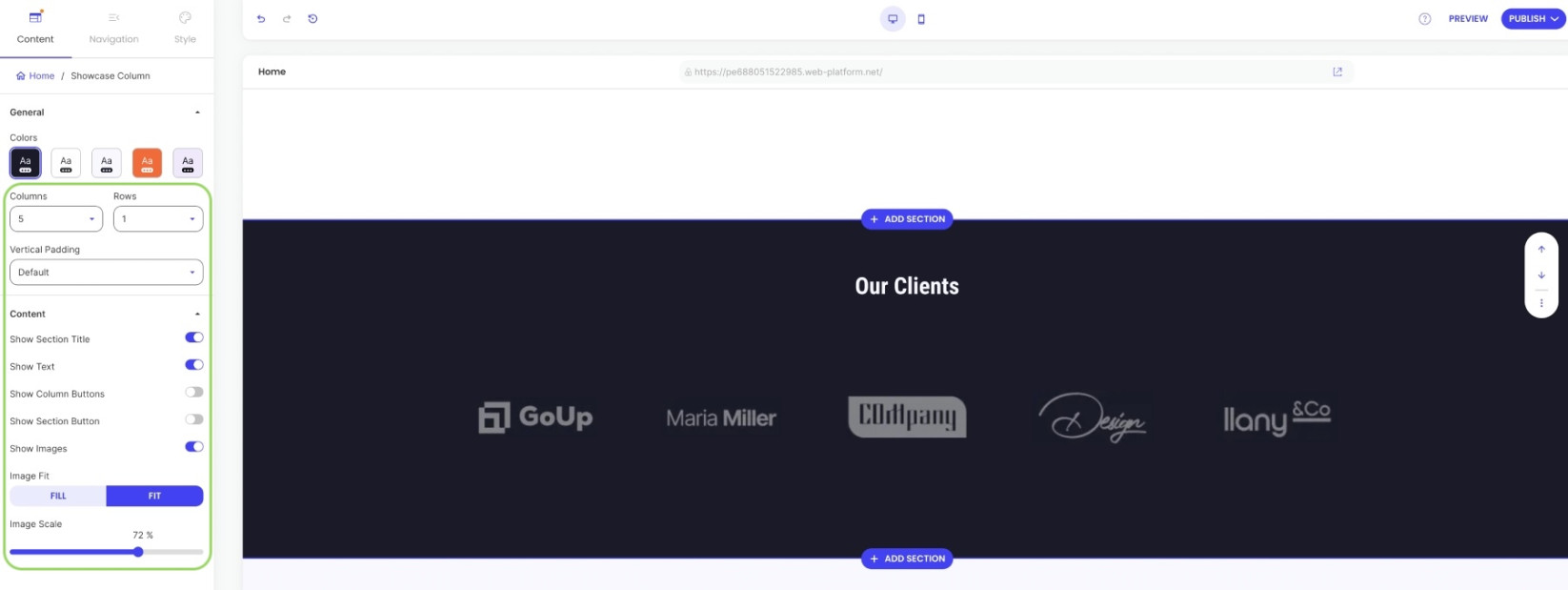Set Image Fit to FILL
The image size is (1568, 590).
pos(58,496)
